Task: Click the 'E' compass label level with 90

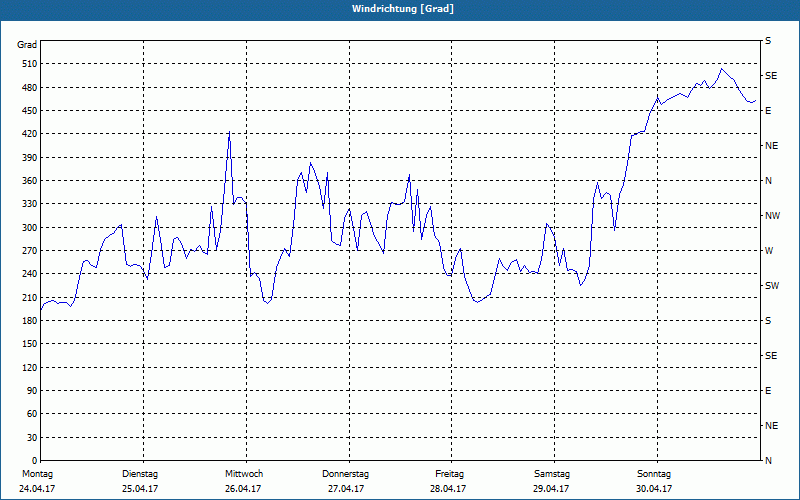Action: [x=768, y=391]
